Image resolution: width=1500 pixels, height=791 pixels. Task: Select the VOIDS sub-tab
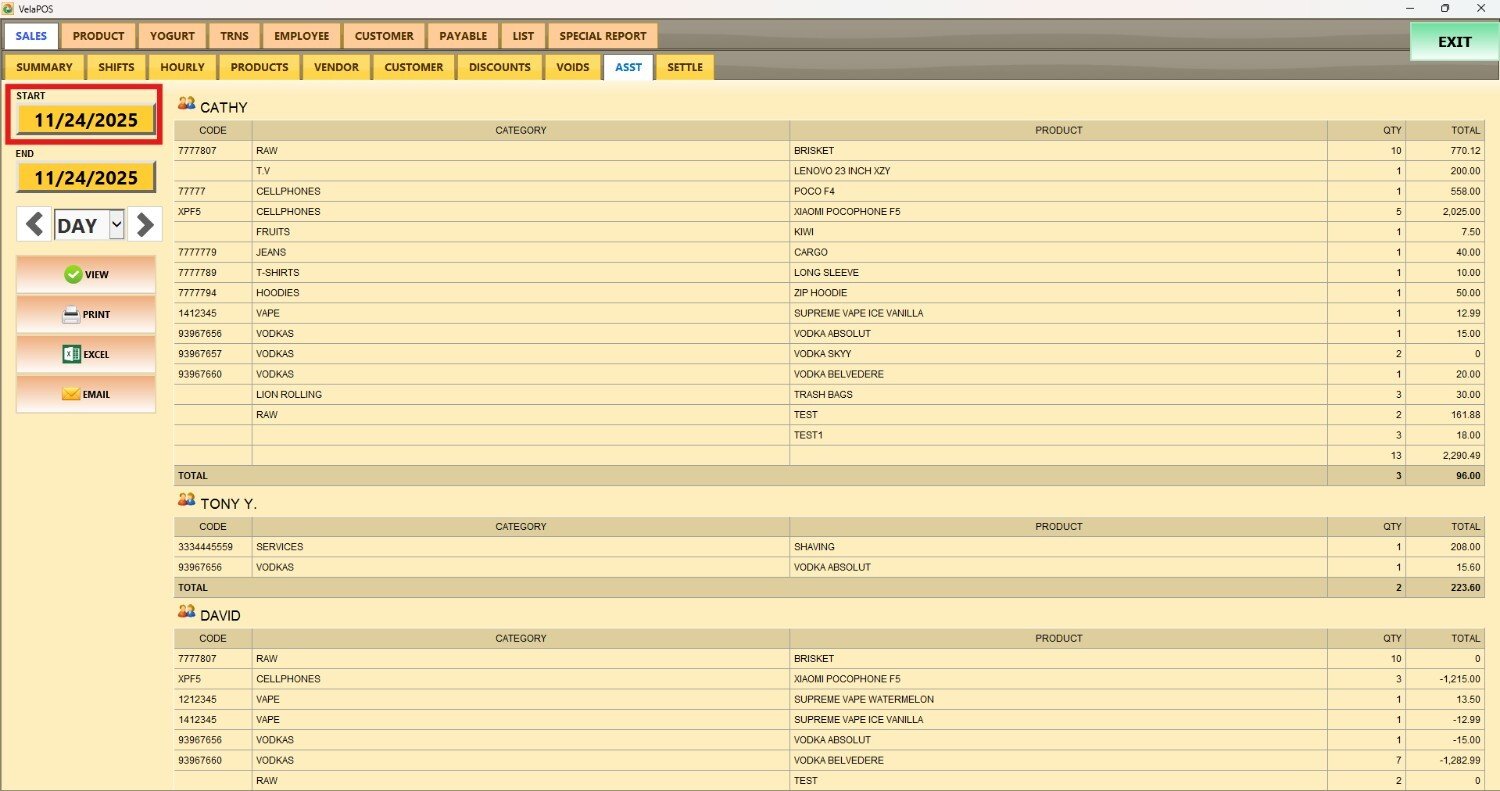tap(573, 67)
